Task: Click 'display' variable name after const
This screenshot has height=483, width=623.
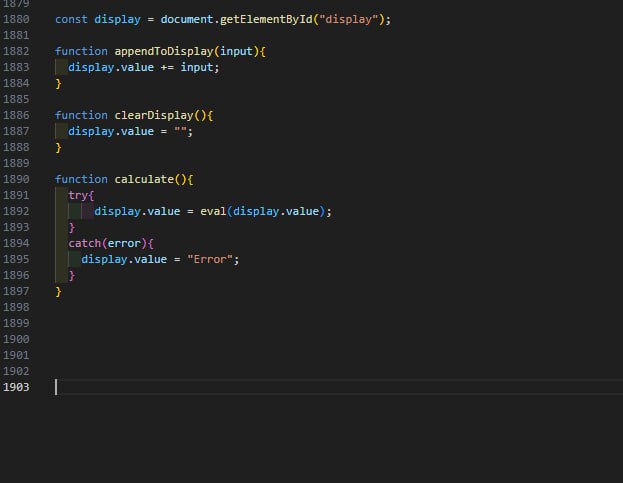Action: coord(117,19)
